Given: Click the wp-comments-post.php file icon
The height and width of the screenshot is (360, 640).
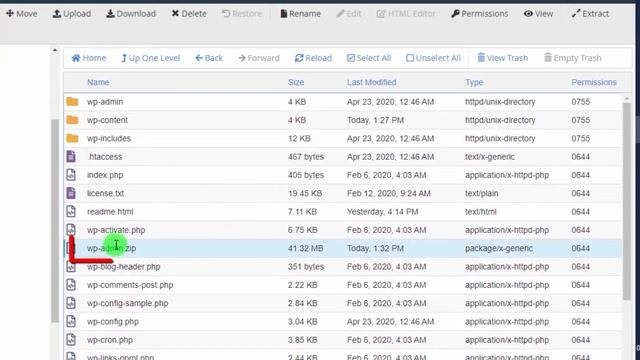Looking at the screenshot, I should [x=71, y=285].
